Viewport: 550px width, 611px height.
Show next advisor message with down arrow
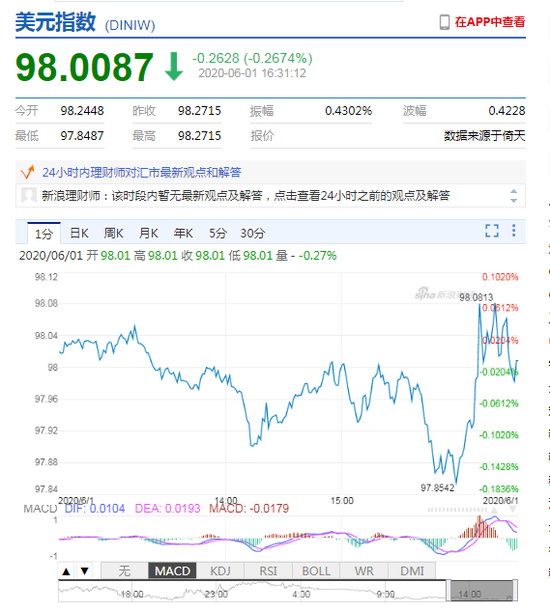[514, 200]
